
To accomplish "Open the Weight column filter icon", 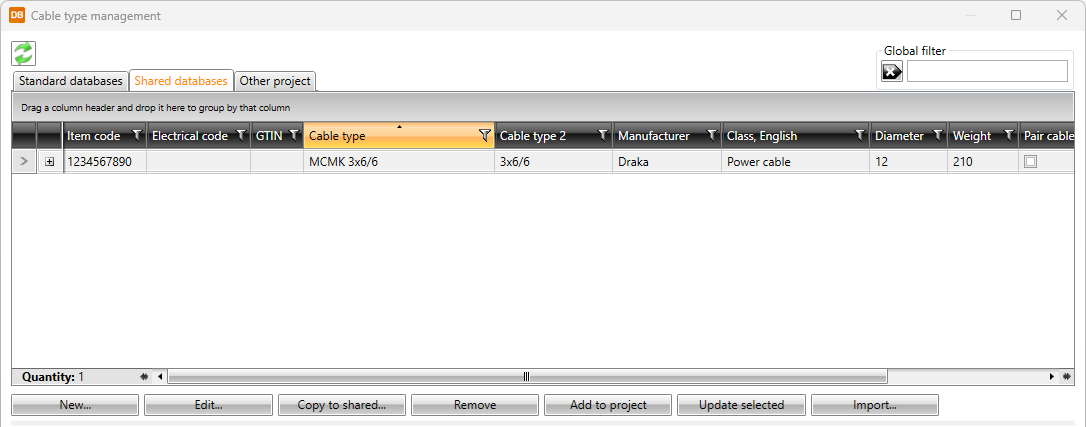I will [x=1007, y=136].
